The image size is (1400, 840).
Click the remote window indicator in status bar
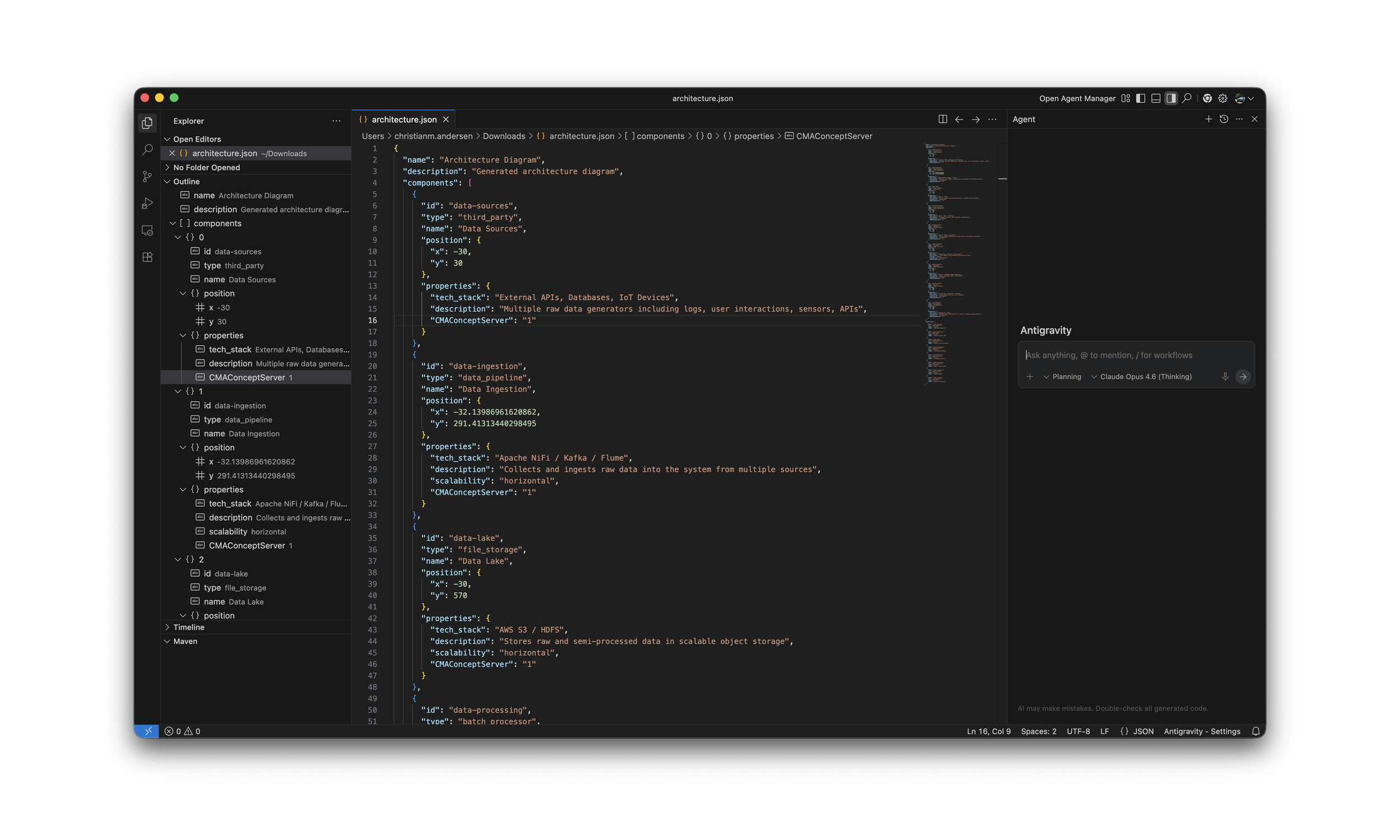(148, 731)
